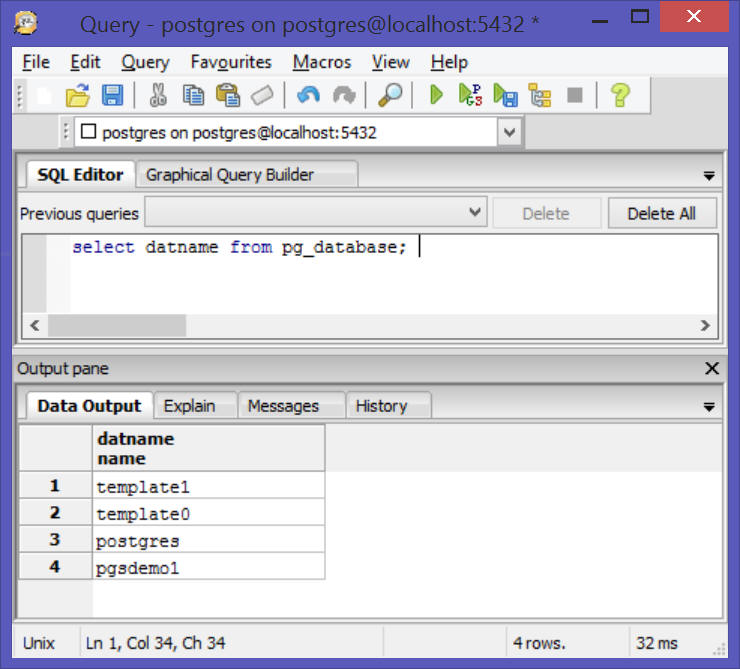Viewport: 740px width, 669px height.
Task: Open the Query menu
Action: [145, 62]
